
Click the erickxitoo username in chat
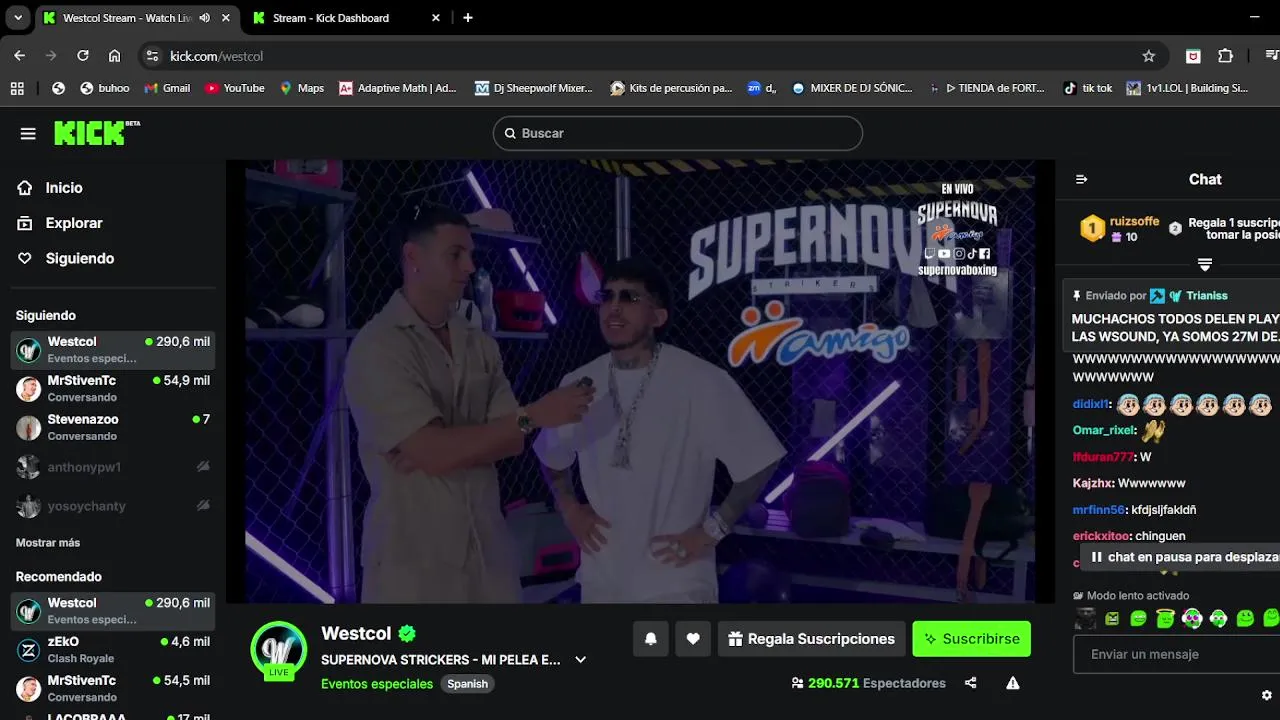[1101, 536]
